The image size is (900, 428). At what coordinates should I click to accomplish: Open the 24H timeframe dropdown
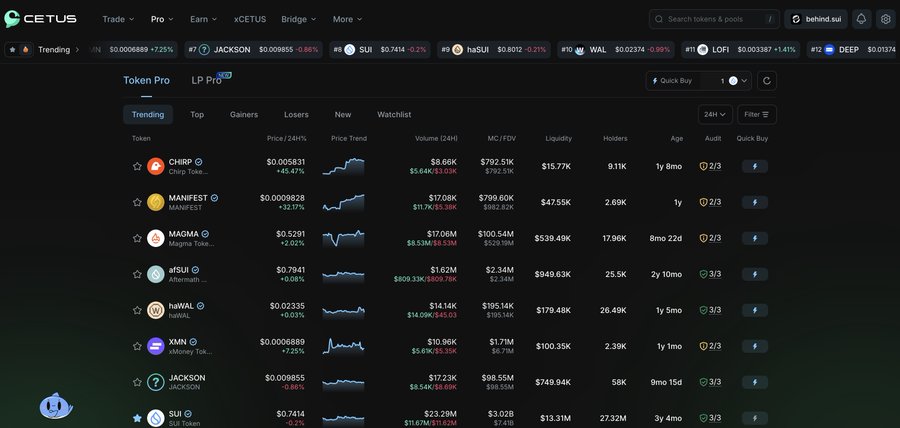pyautogui.click(x=715, y=115)
